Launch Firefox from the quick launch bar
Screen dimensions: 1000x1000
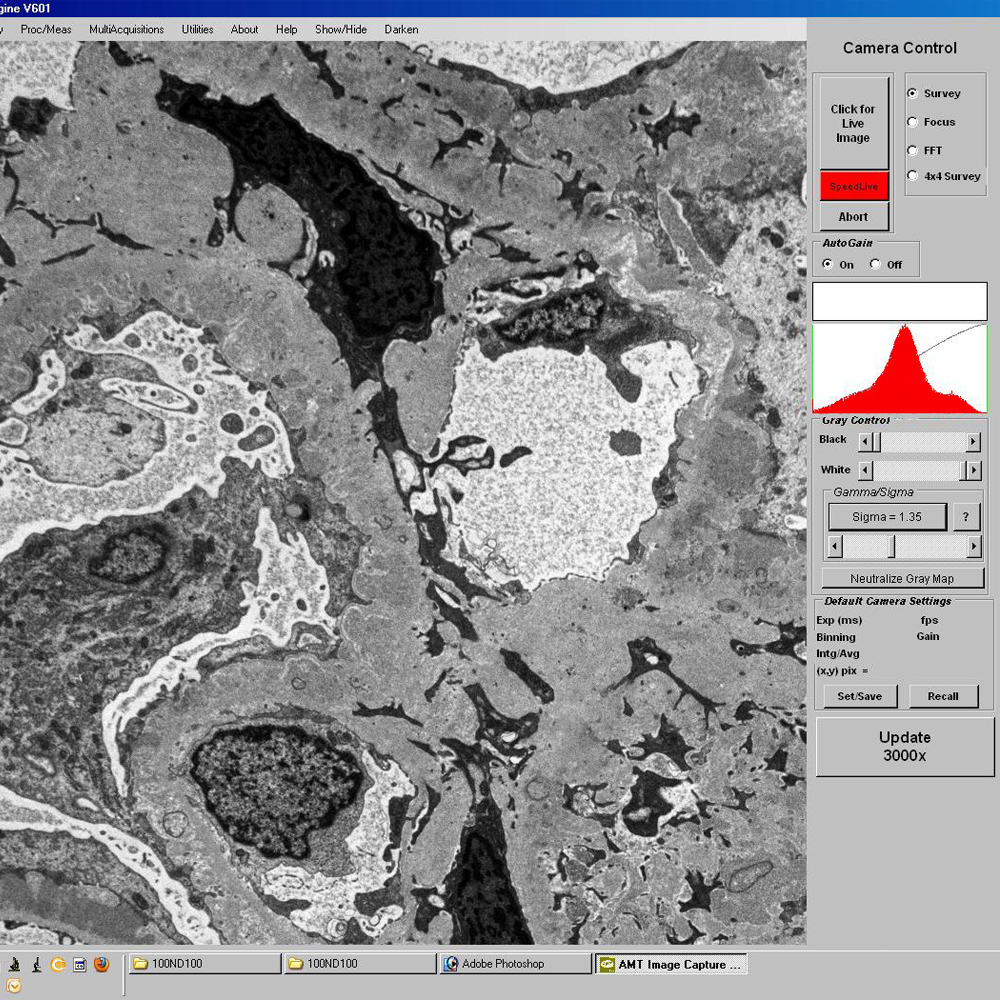[101, 964]
